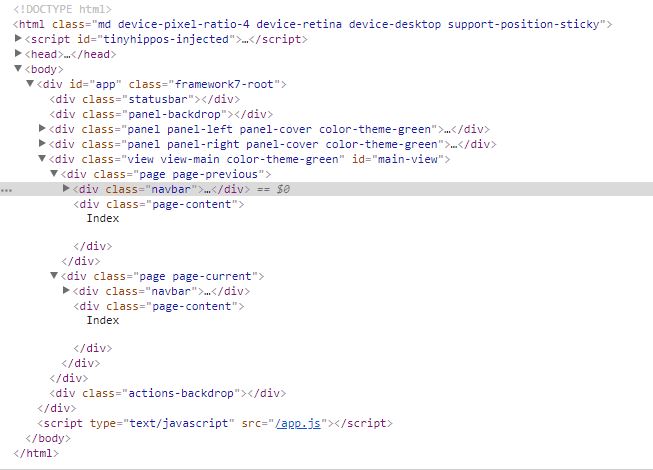
Task: Collapse the body element arrow
Action: (18, 68)
